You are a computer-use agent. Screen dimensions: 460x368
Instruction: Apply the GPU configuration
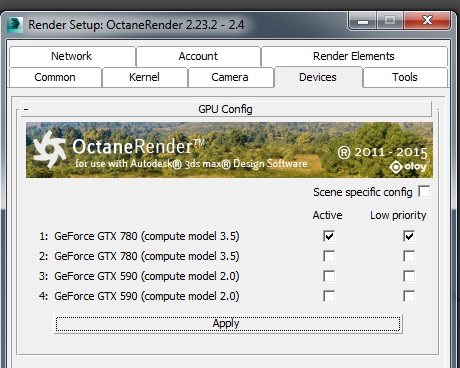click(228, 324)
